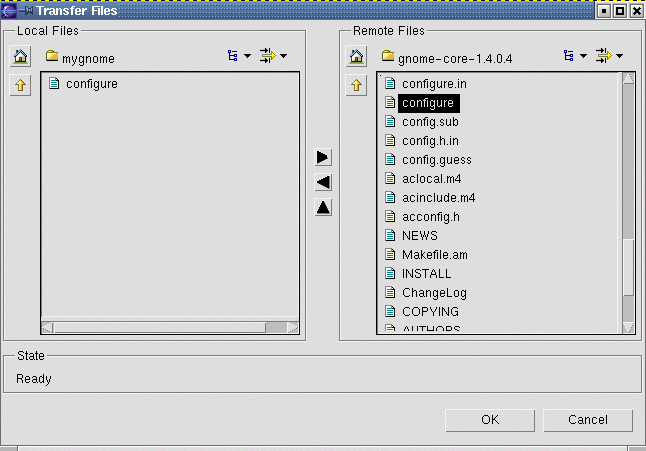Open Local Files tree view dropdown

(239, 57)
